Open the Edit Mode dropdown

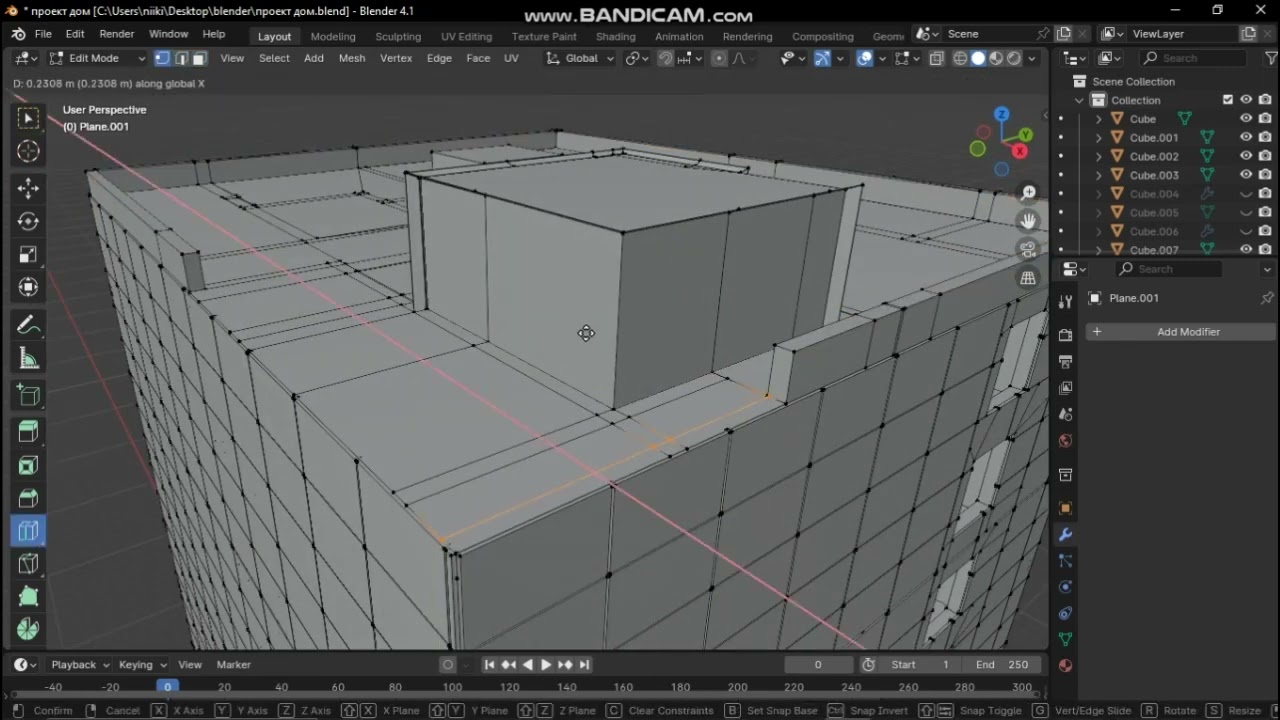(x=98, y=58)
